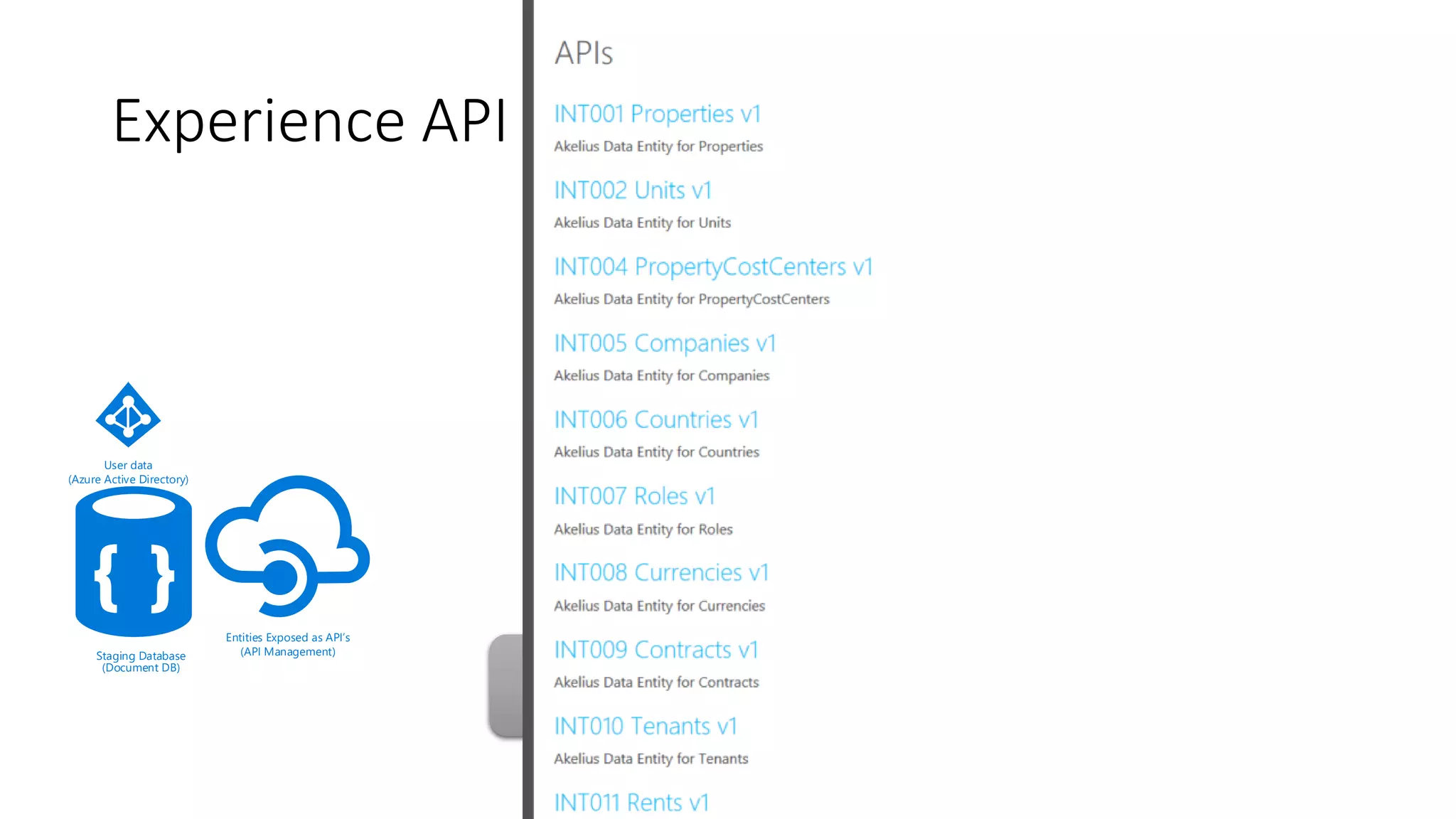Viewport: 1456px width, 819px height.
Task: Select the Document DB database icon
Action: click(134, 562)
